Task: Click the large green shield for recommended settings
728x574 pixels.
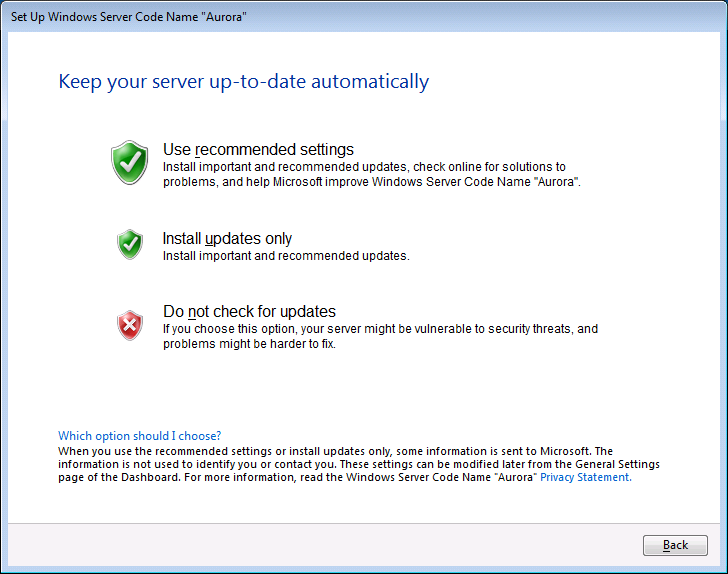Action: coord(130,162)
